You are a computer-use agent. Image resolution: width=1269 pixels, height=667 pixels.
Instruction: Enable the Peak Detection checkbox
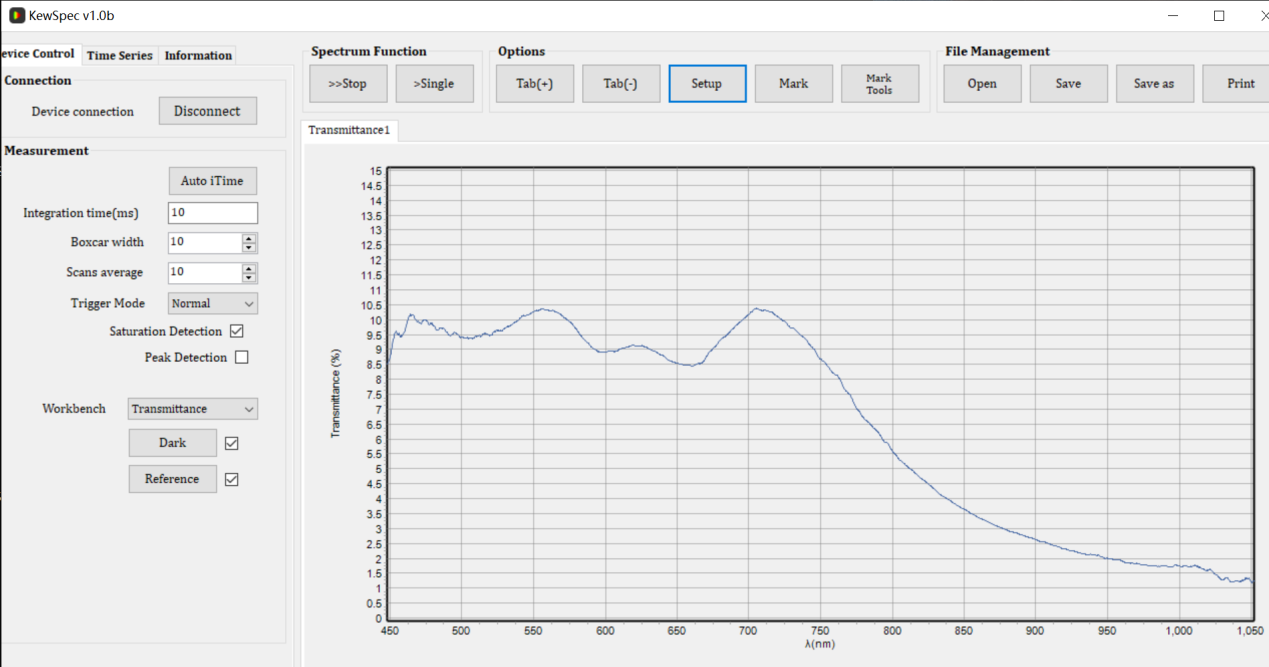click(241, 357)
